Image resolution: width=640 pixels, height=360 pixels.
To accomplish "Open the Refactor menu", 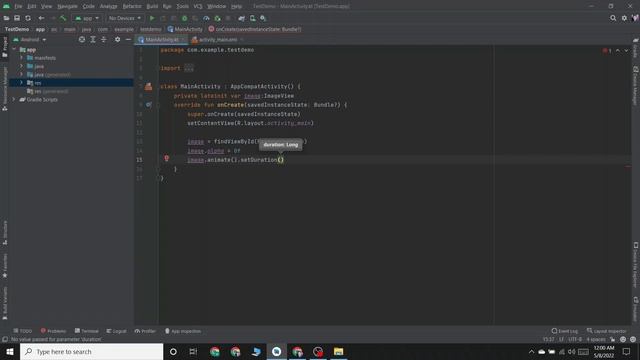I will (x=132, y=6).
